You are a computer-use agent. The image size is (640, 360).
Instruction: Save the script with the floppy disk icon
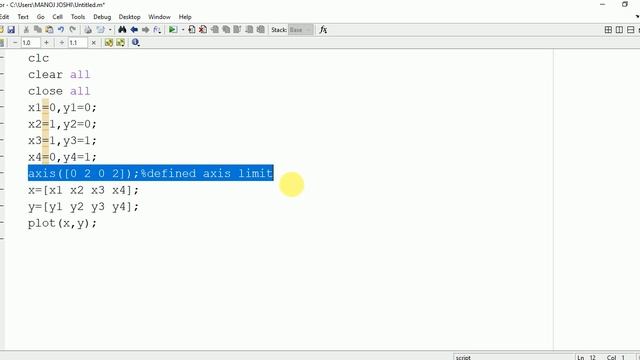(x=11, y=30)
